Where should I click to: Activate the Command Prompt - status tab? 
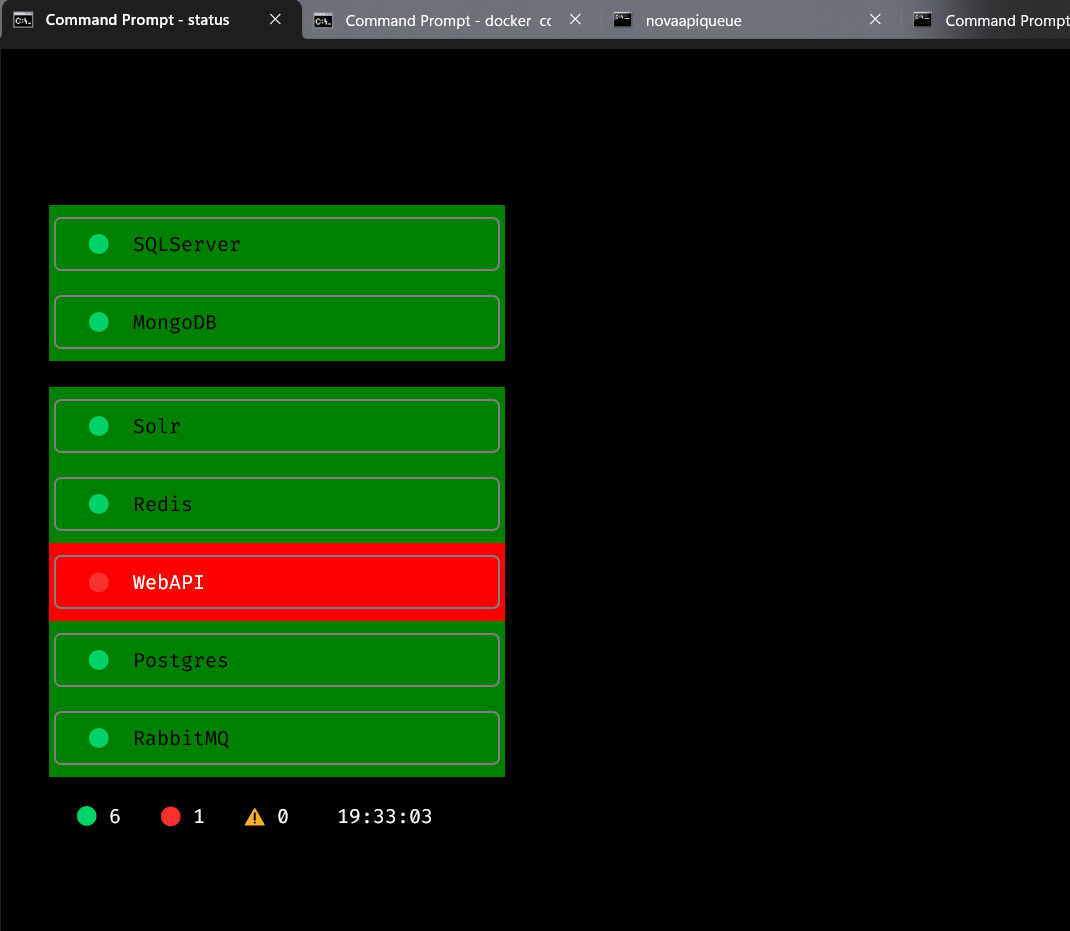[137, 20]
